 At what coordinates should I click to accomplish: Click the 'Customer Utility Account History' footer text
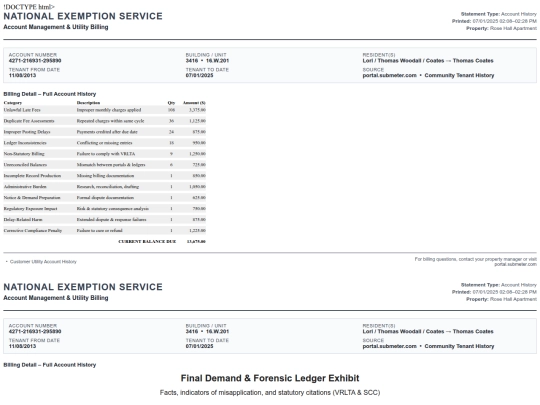click(43, 262)
